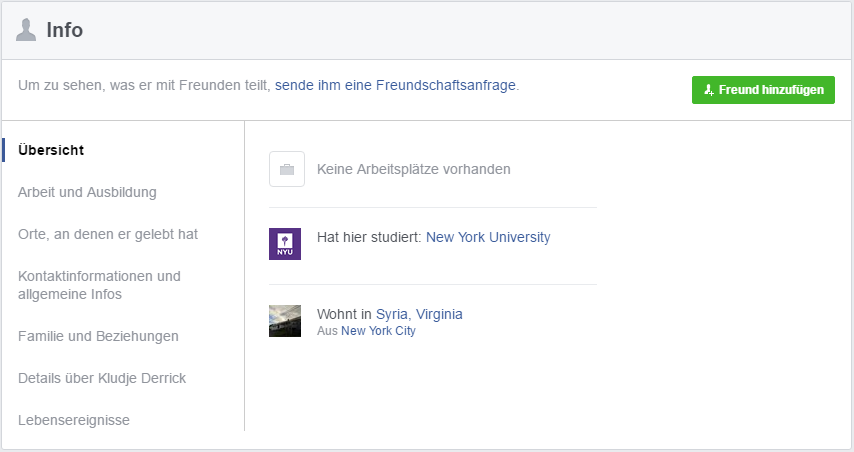Click the add-person icon on green button

[x=709, y=90]
